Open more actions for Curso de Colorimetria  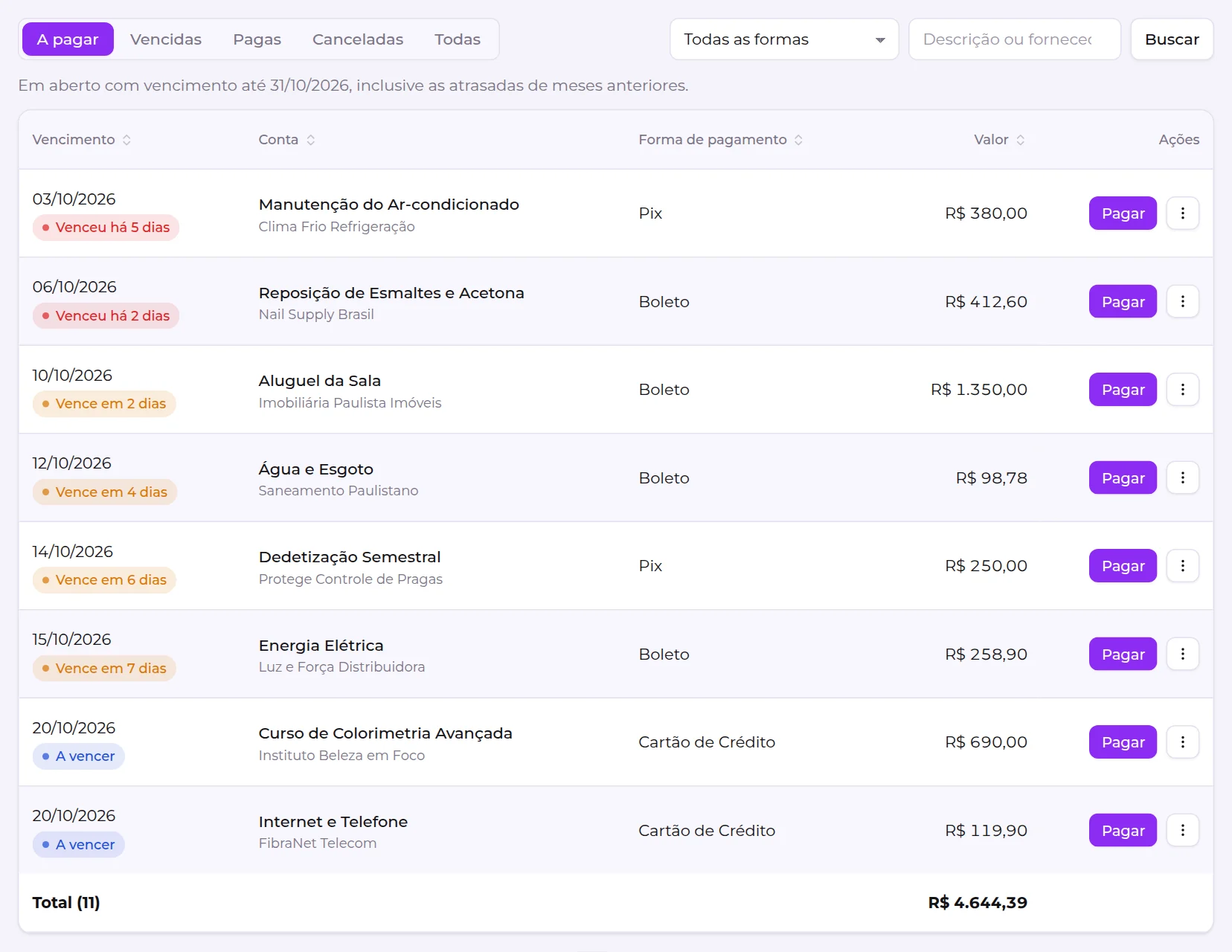1182,742
